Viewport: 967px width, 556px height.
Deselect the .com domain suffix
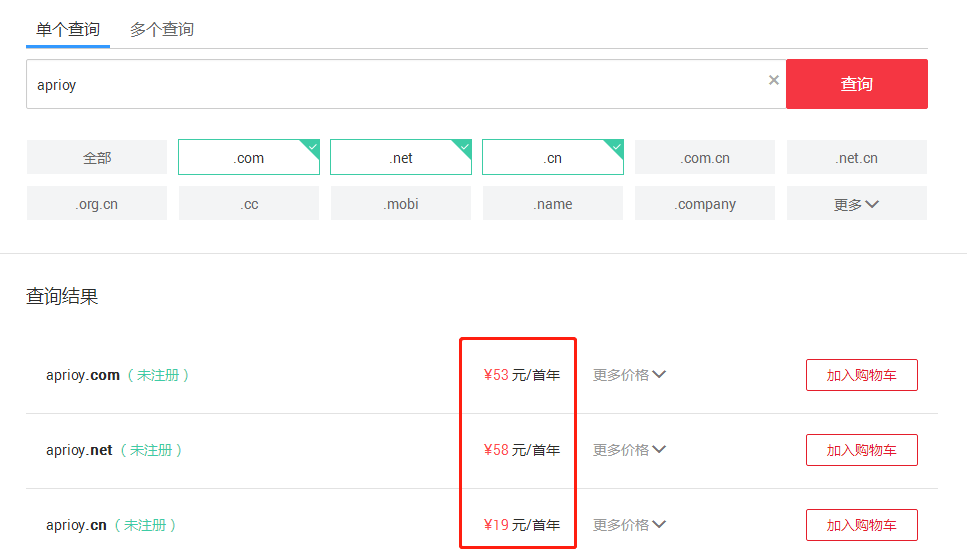click(x=249, y=158)
